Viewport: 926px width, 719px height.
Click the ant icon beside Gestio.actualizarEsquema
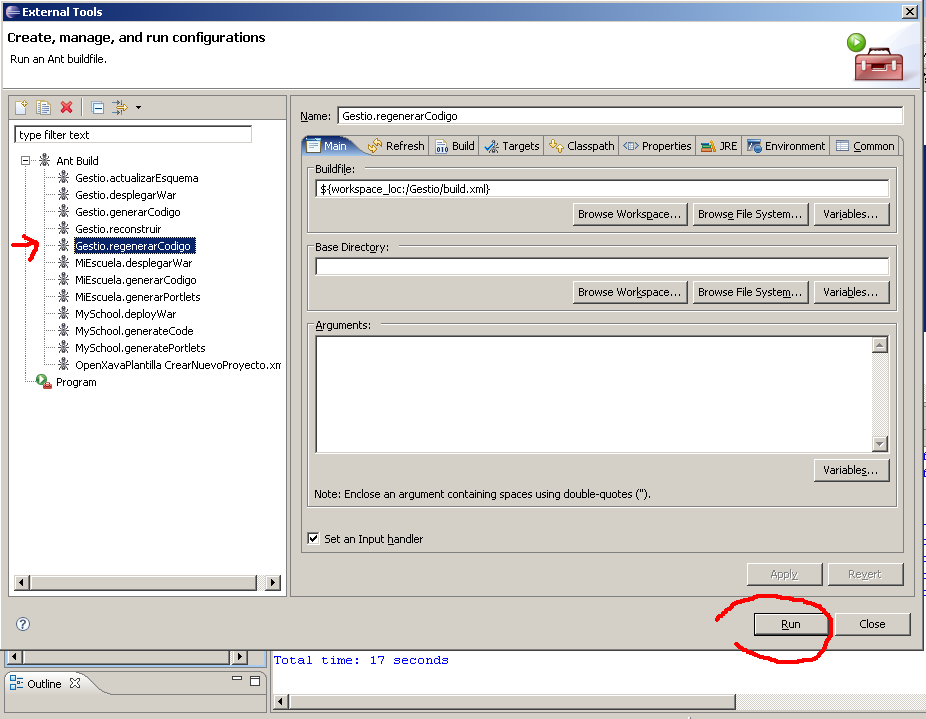63,177
